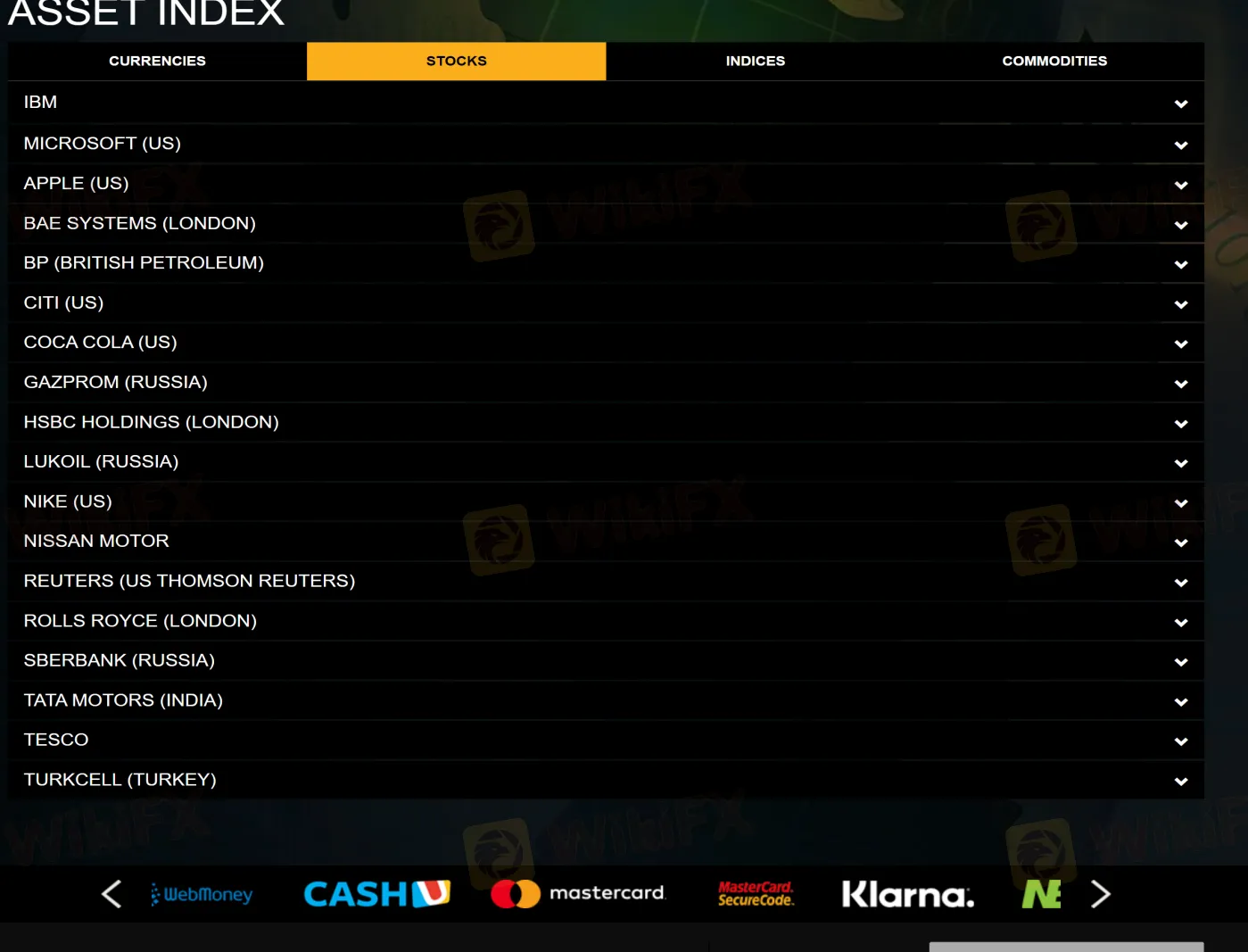Switch to the Currencies tab
Image resolution: width=1248 pixels, height=952 pixels.
[x=157, y=61]
